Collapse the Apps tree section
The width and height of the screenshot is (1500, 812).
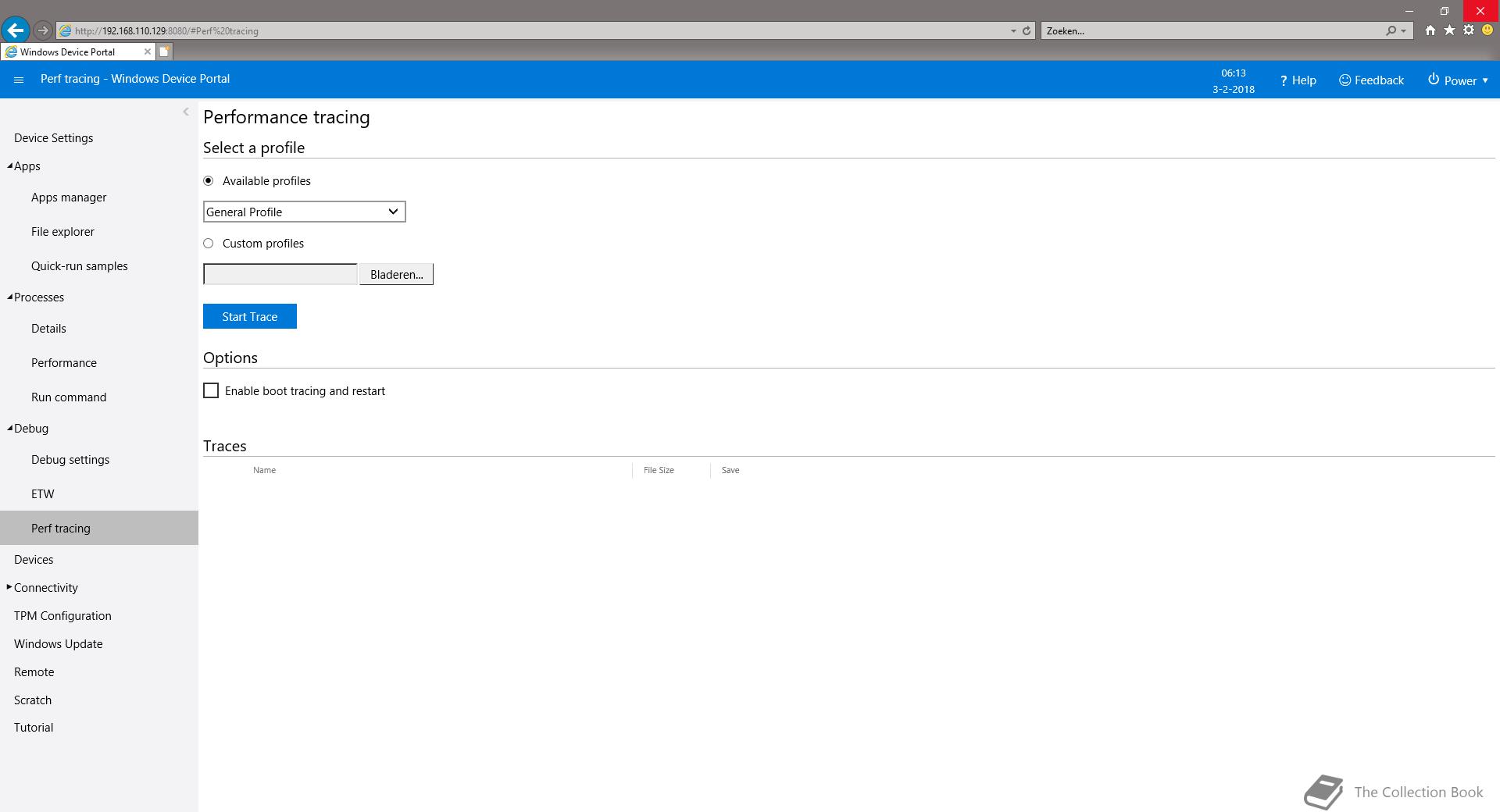(x=9, y=166)
